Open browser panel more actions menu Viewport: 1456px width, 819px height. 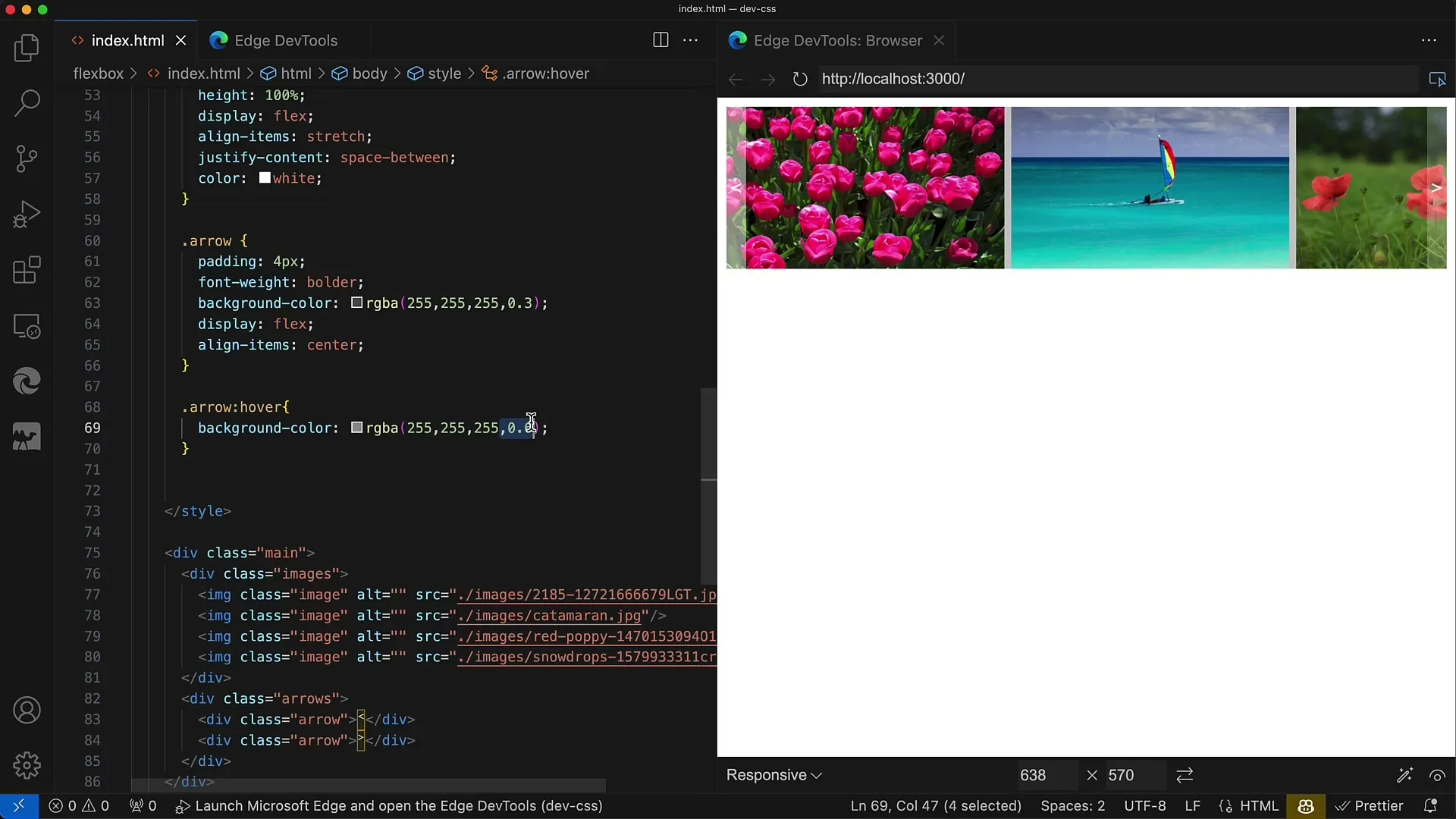(1429, 40)
